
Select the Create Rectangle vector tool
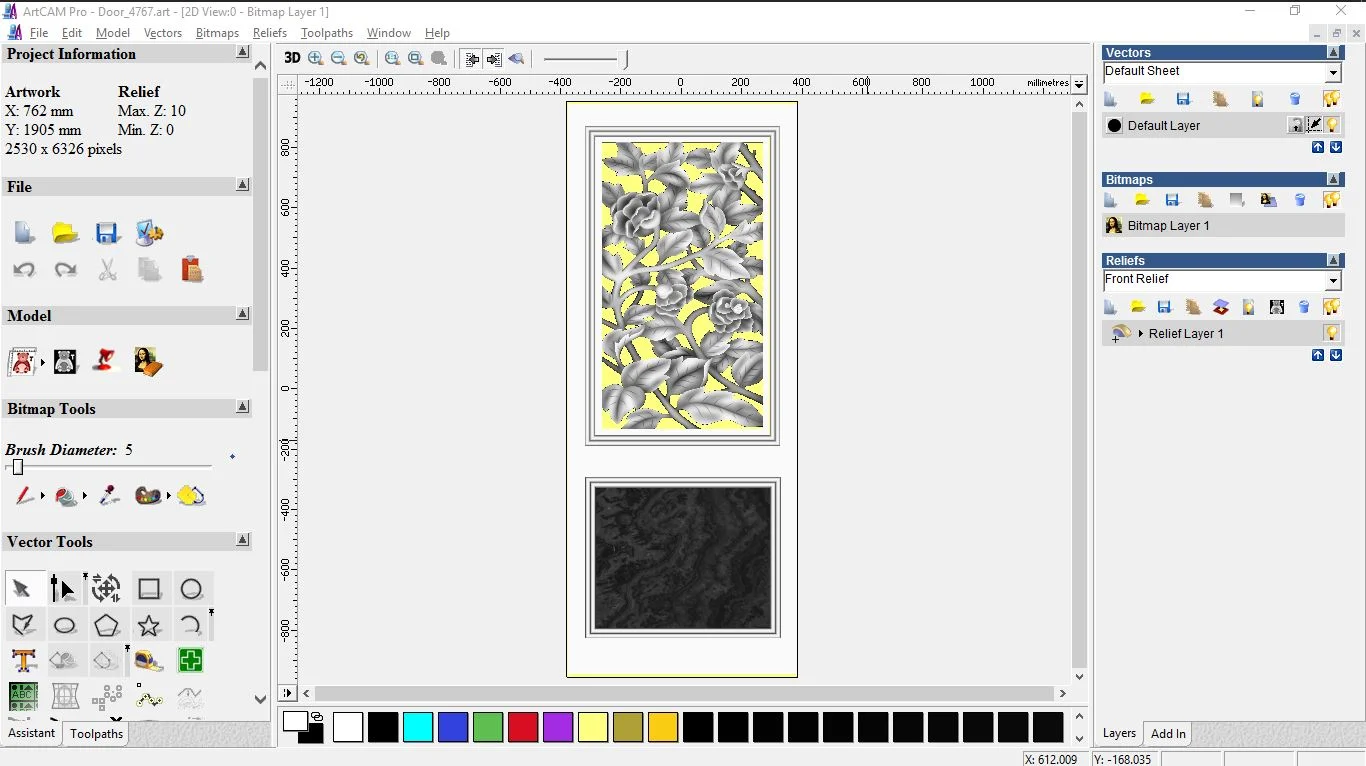[x=149, y=589]
